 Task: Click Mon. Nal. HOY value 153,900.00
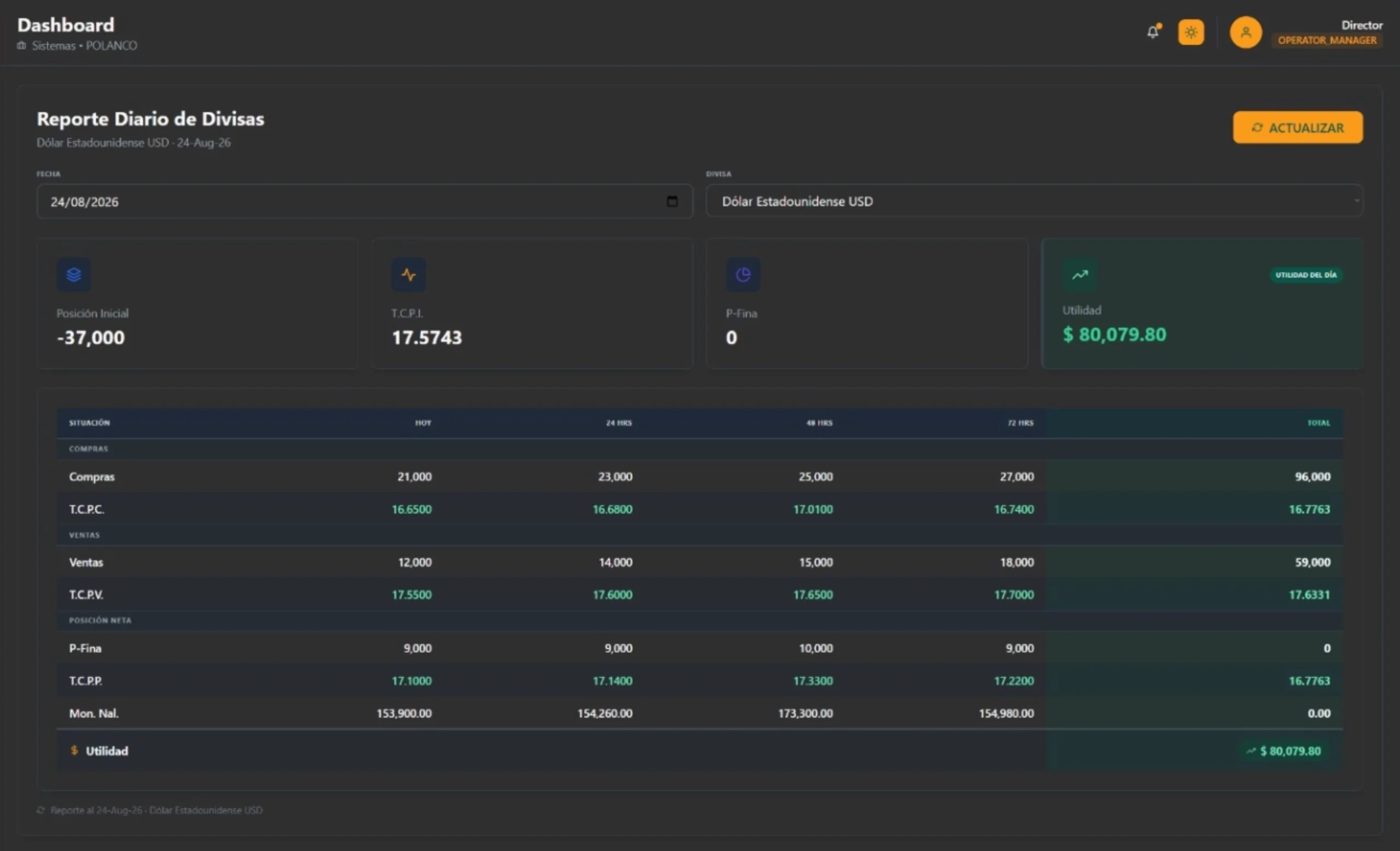click(x=404, y=714)
